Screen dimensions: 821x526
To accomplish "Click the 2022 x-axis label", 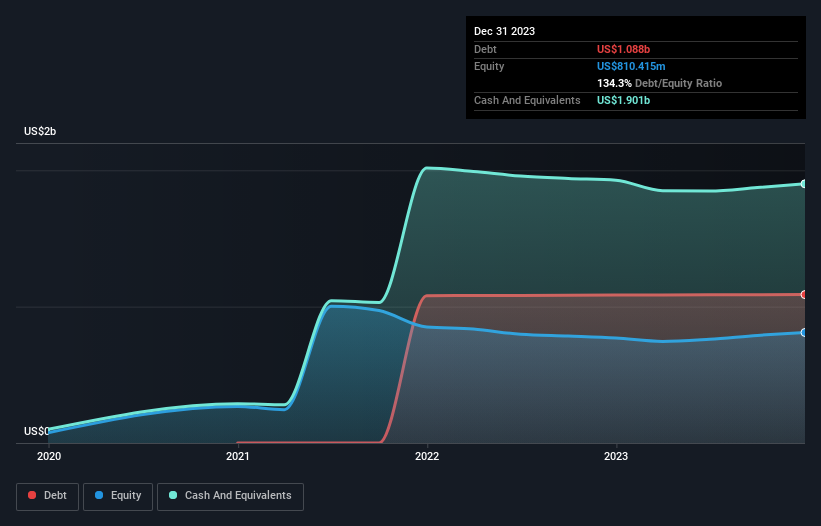I will point(427,456).
